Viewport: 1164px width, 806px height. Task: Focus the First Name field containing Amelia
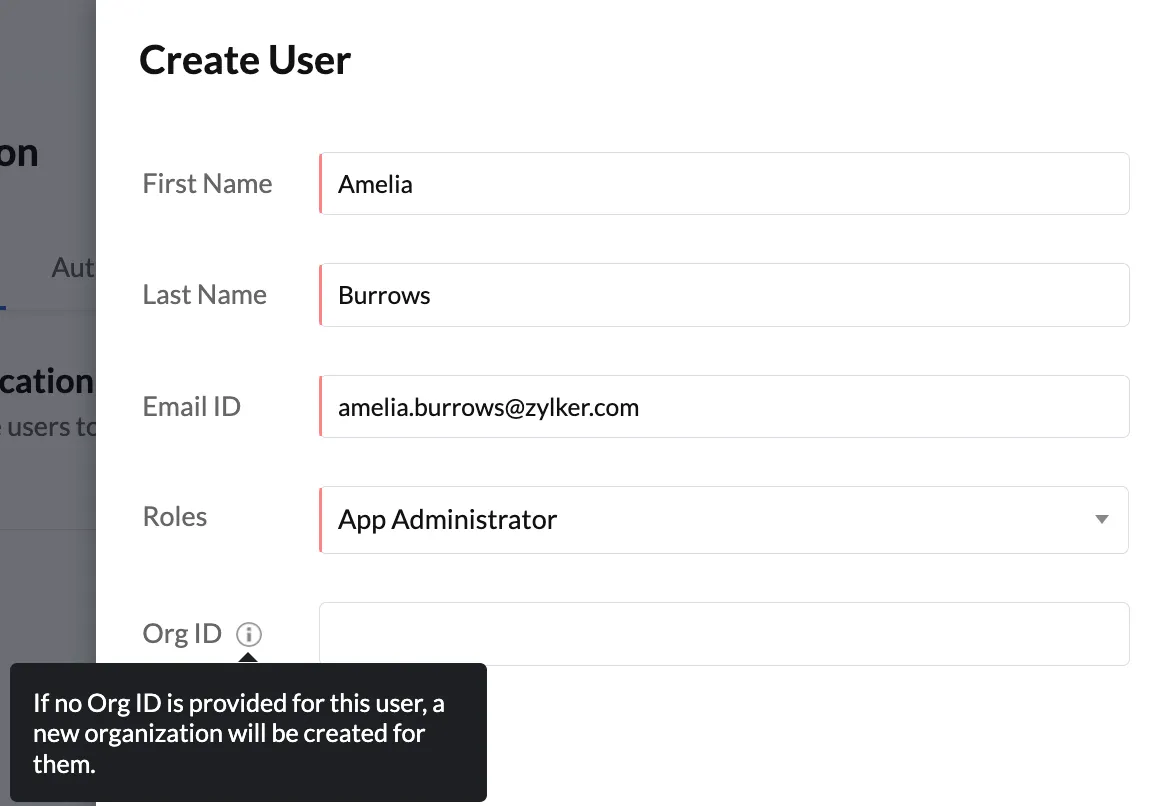coord(725,184)
